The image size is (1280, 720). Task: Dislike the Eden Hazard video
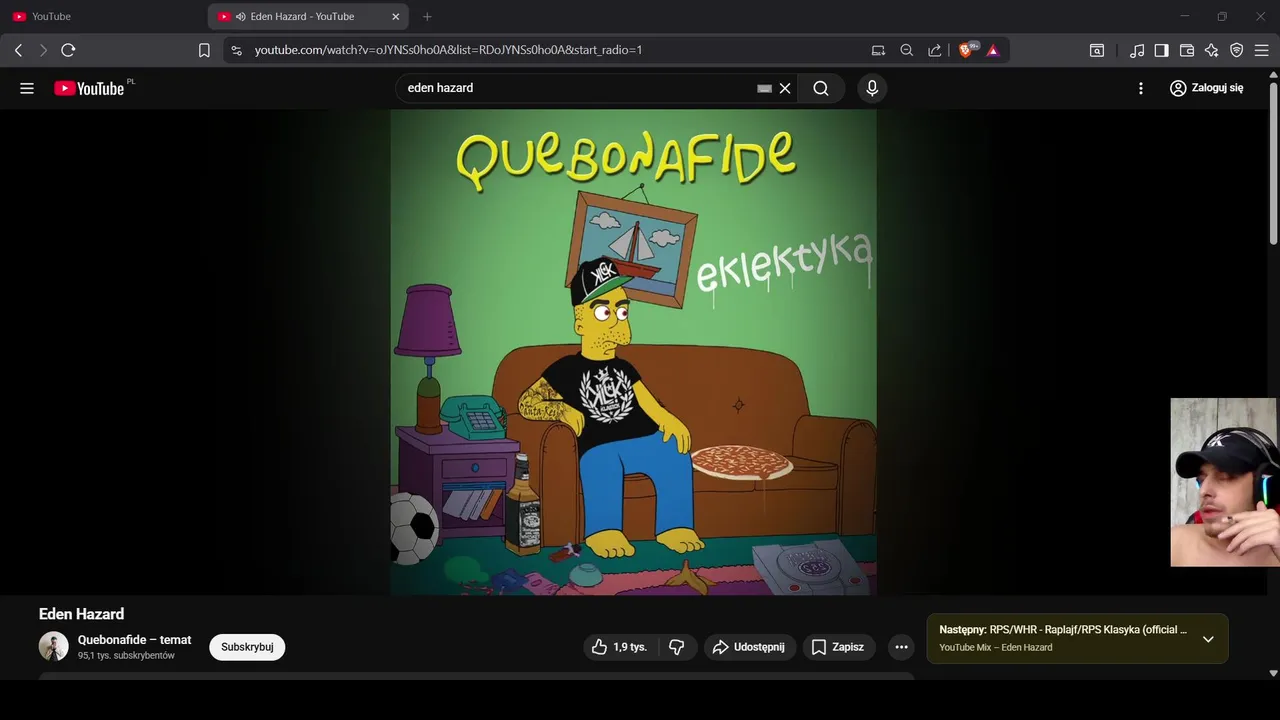(676, 647)
